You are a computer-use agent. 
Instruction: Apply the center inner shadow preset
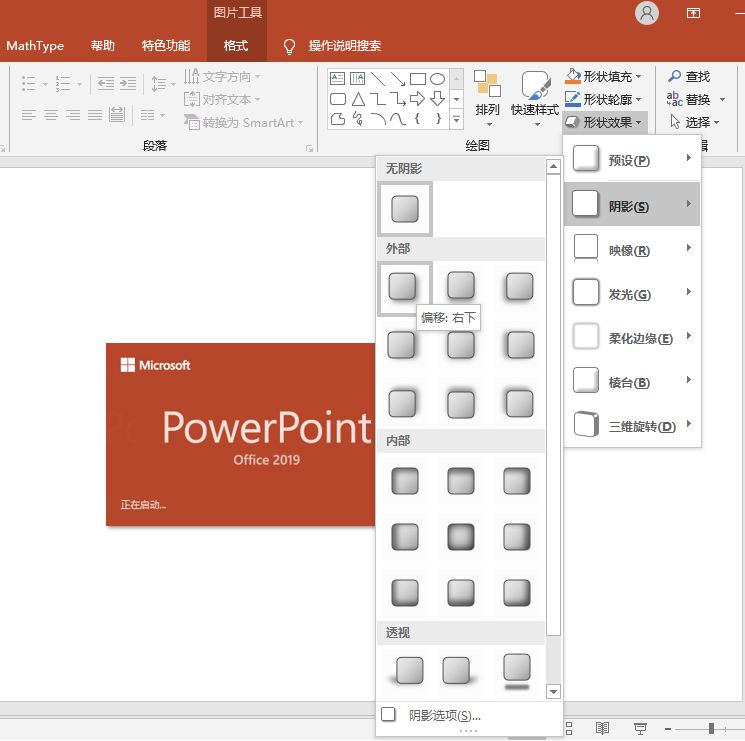(x=461, y=537)
